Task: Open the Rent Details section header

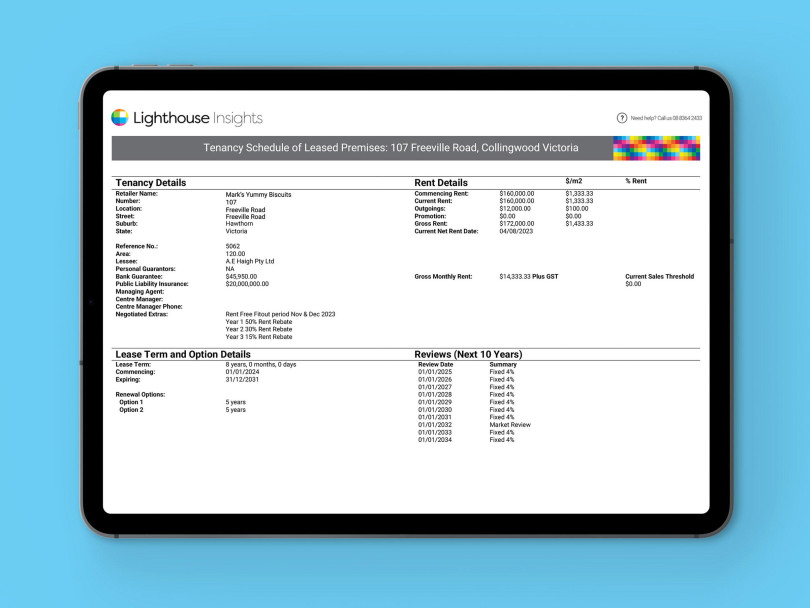Action: click(x=440, y=183)
